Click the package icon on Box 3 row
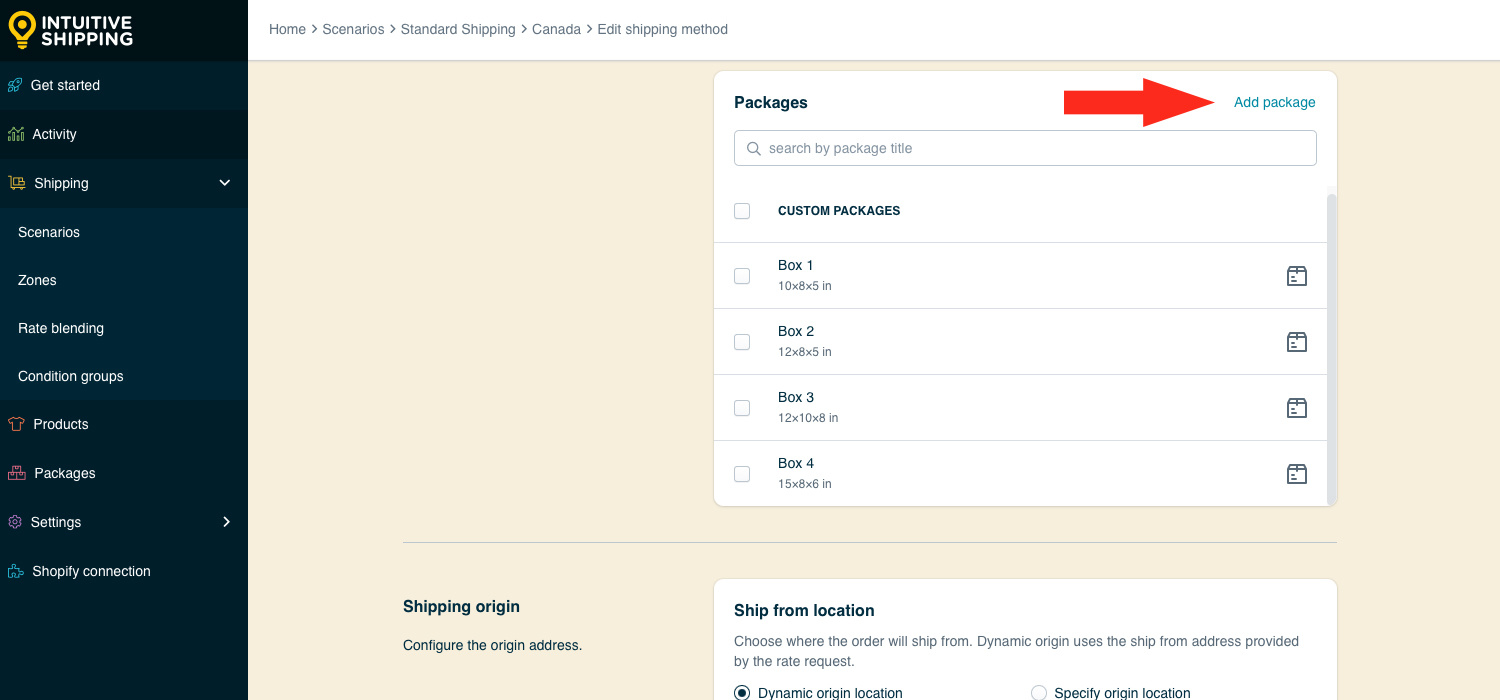The image size is (1500, 700). point(1297,408)
